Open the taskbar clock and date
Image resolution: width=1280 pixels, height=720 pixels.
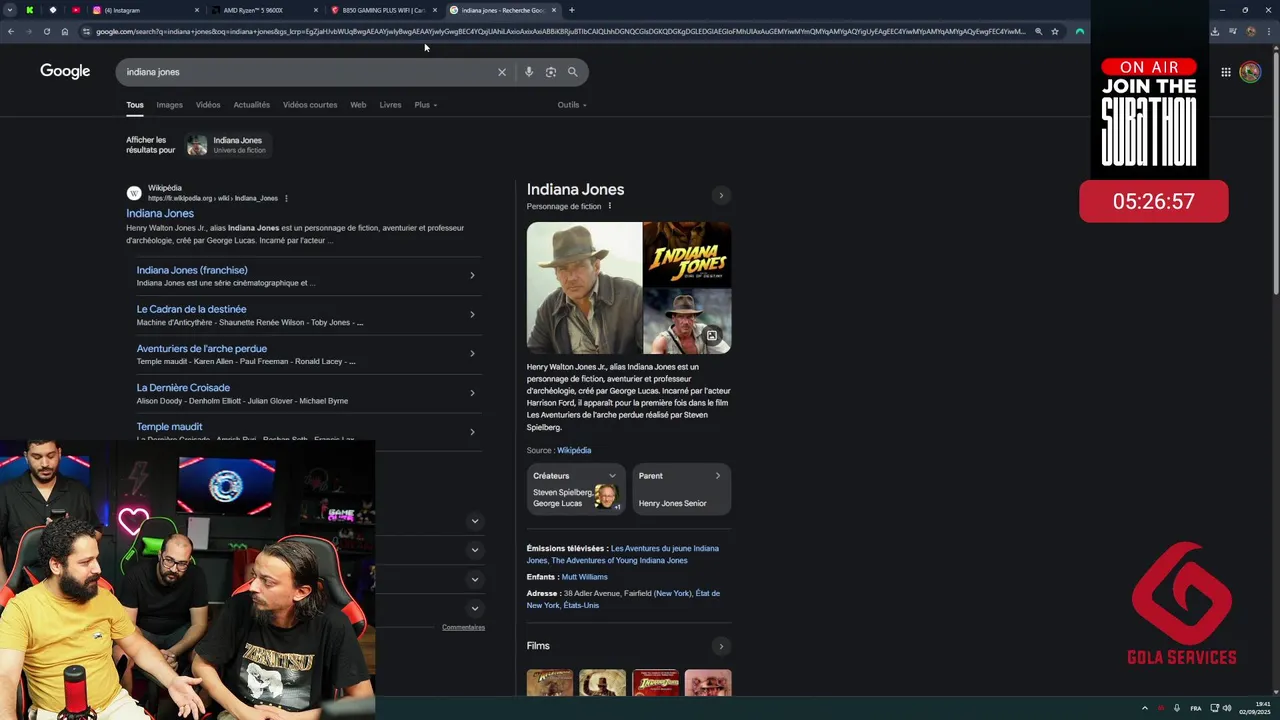tap(1255, 708)
